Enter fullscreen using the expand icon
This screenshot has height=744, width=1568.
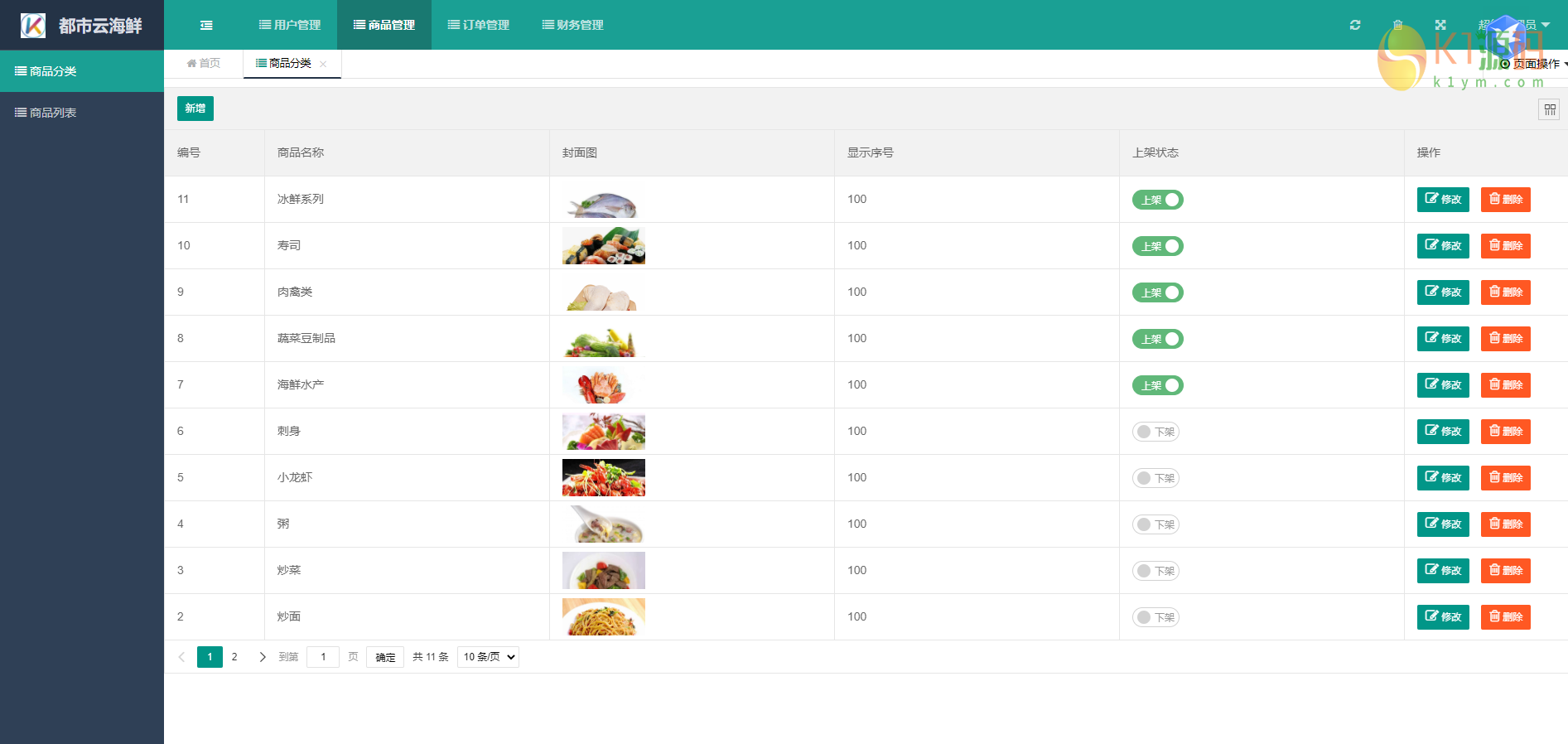(x=1440, y=25)
